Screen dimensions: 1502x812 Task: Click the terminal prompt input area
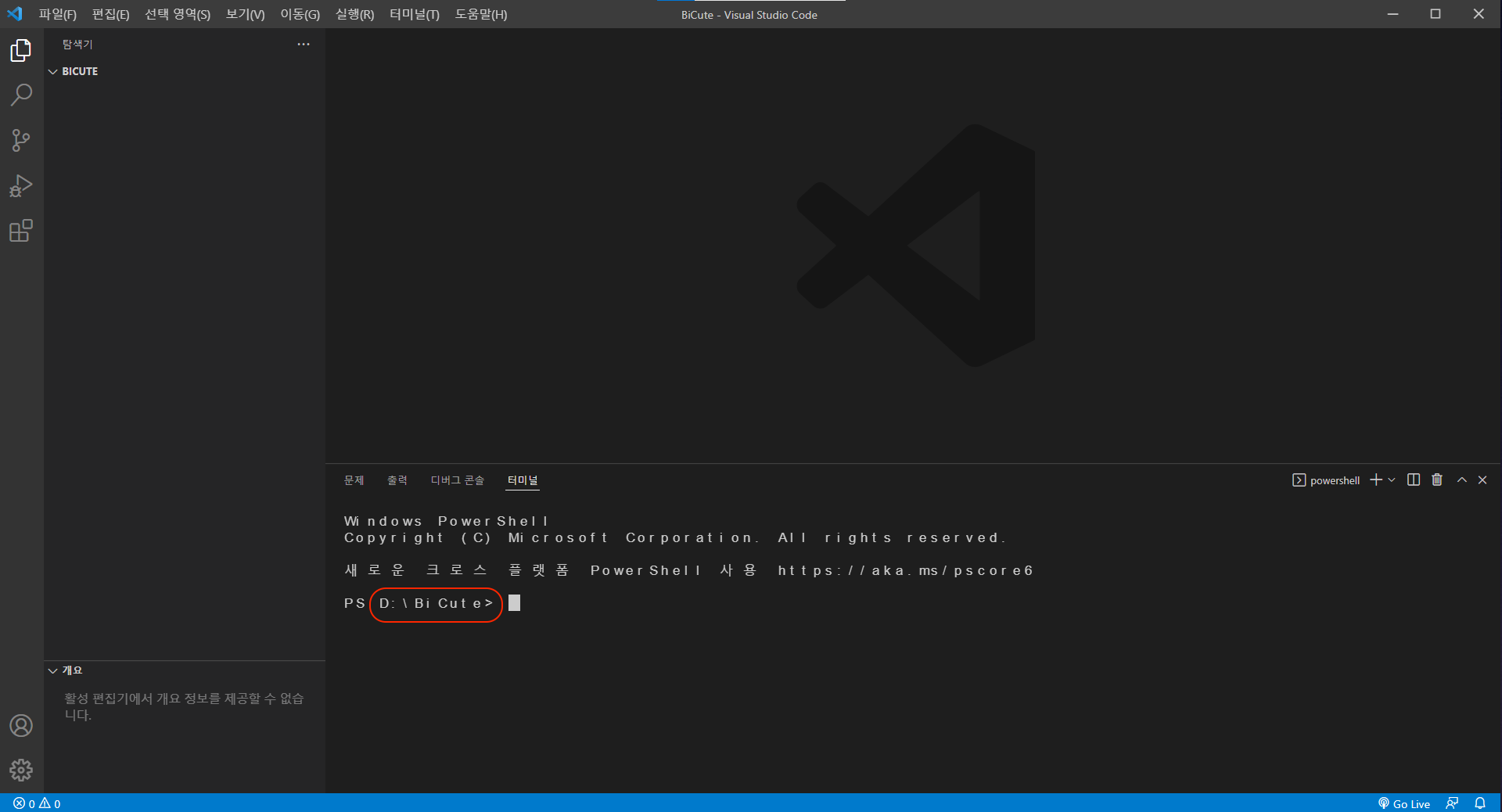pyautogui.click(x=515, y=603)
